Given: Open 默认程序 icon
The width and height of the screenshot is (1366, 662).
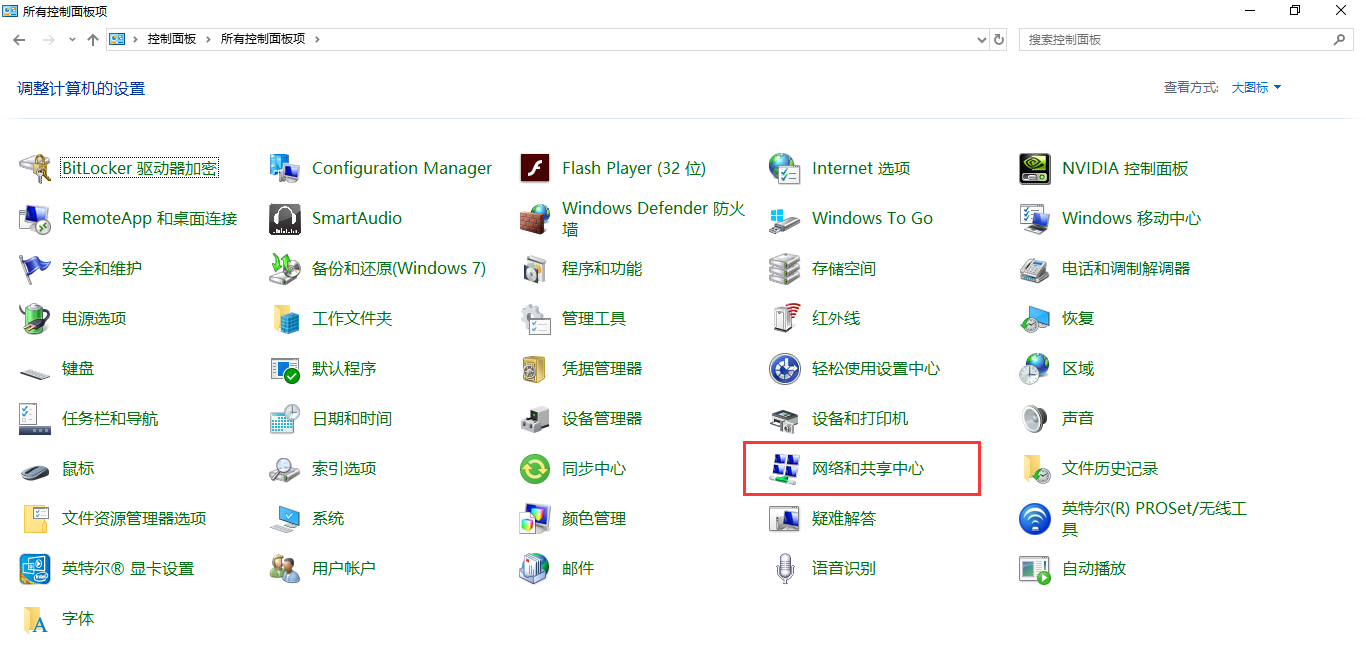Looking at the screenshot, I should click(x=285, y=368).
